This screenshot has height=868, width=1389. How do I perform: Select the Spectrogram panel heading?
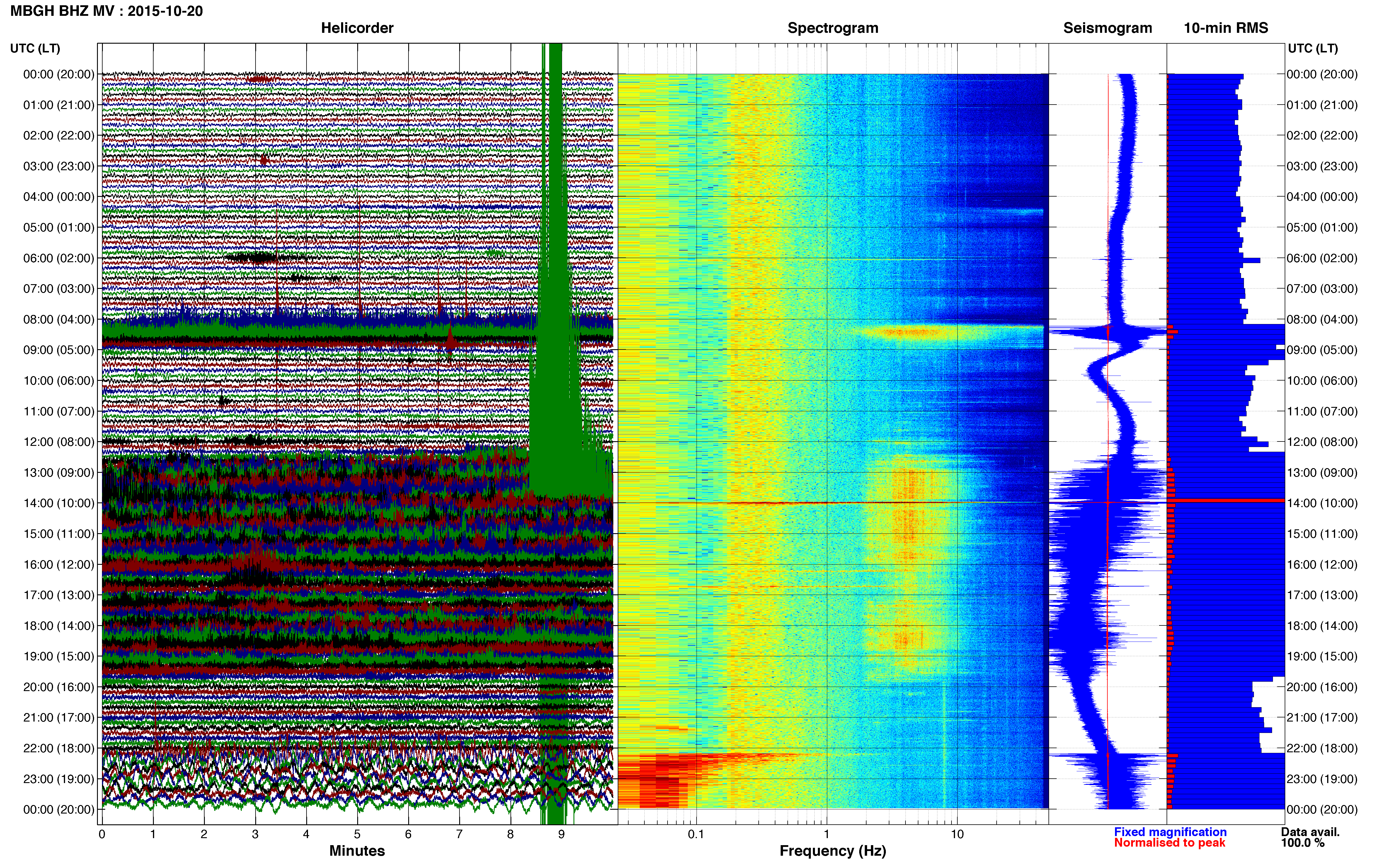tap(833, 28)
